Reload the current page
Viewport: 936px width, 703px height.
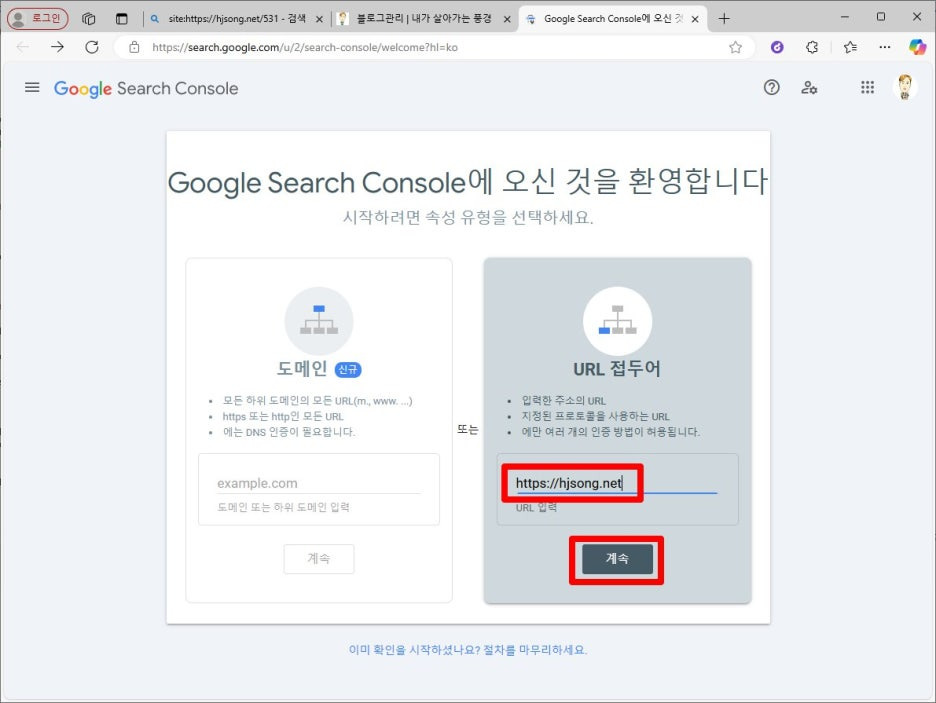tap(92, 47)
